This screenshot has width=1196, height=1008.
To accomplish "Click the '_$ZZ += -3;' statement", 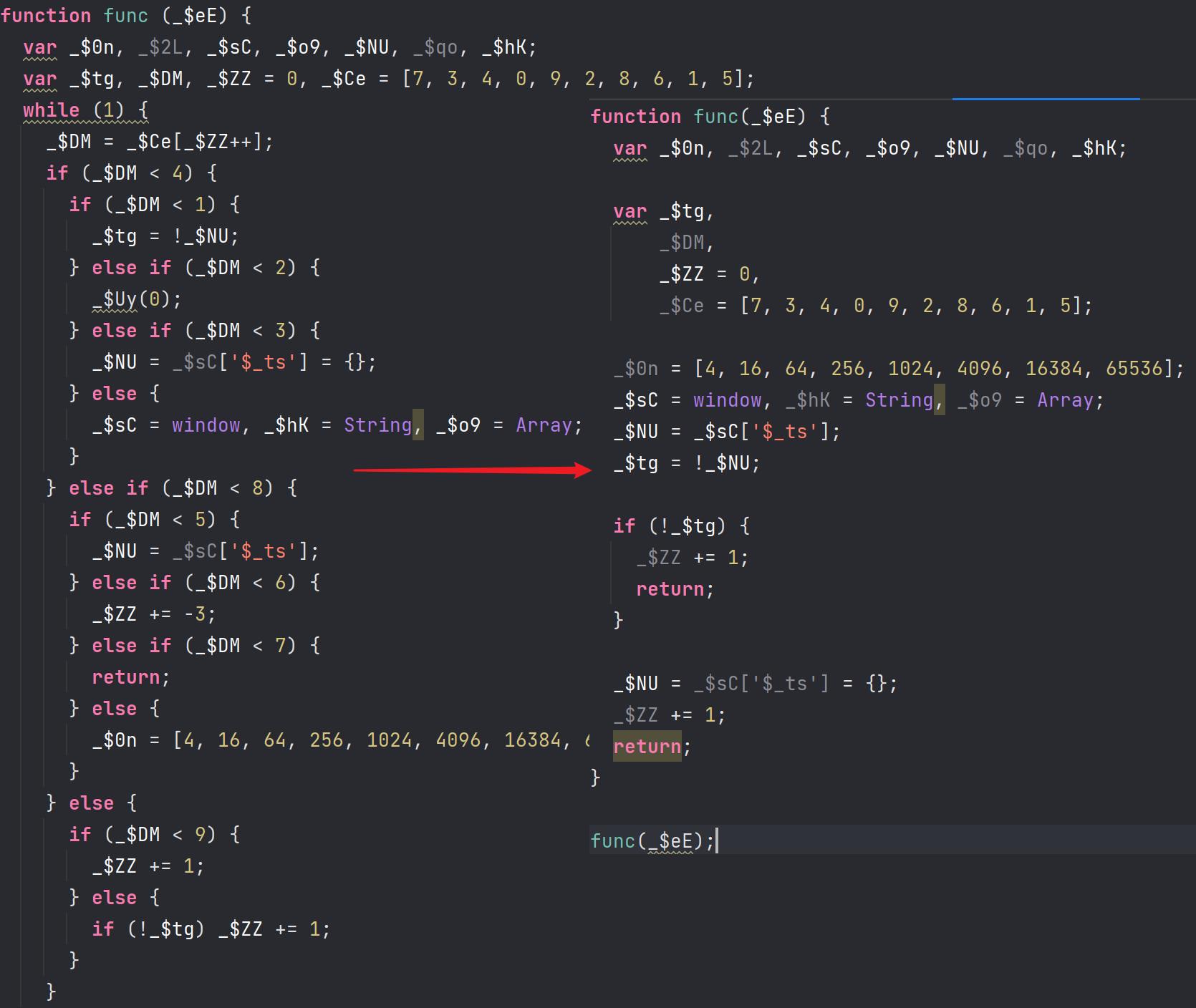I will click(154, 614).
